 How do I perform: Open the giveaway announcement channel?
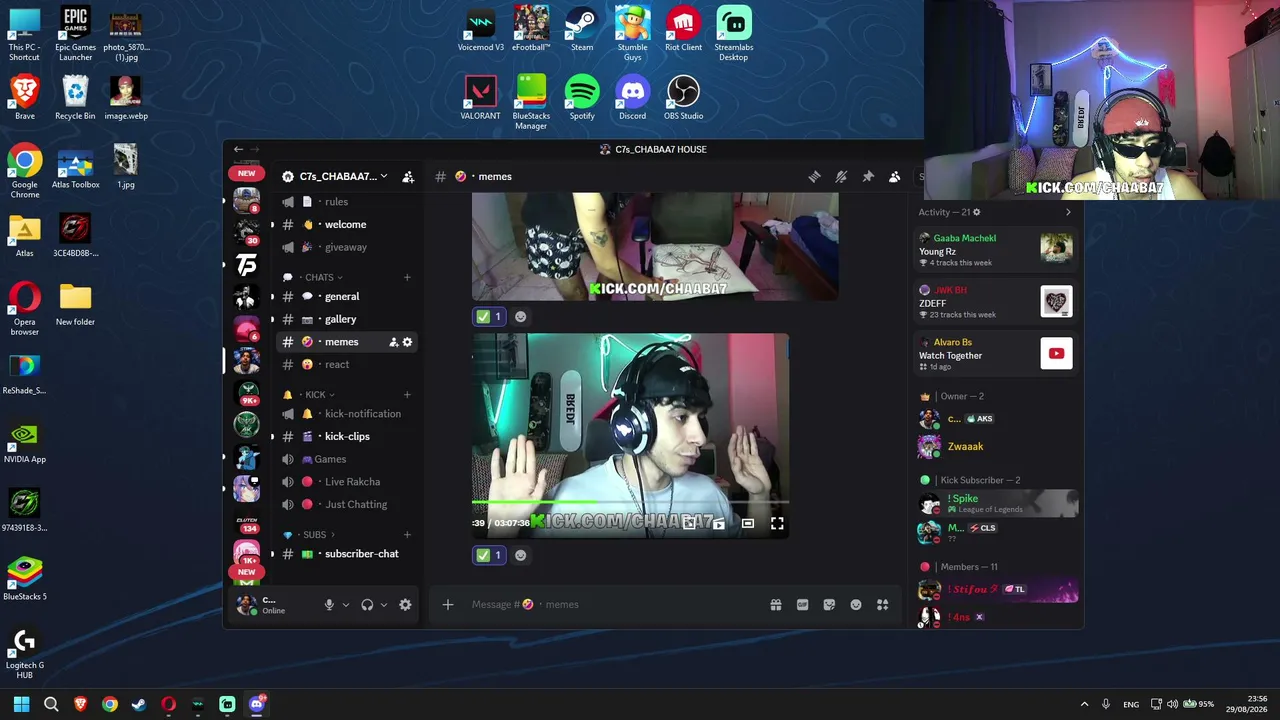[346, 247]
